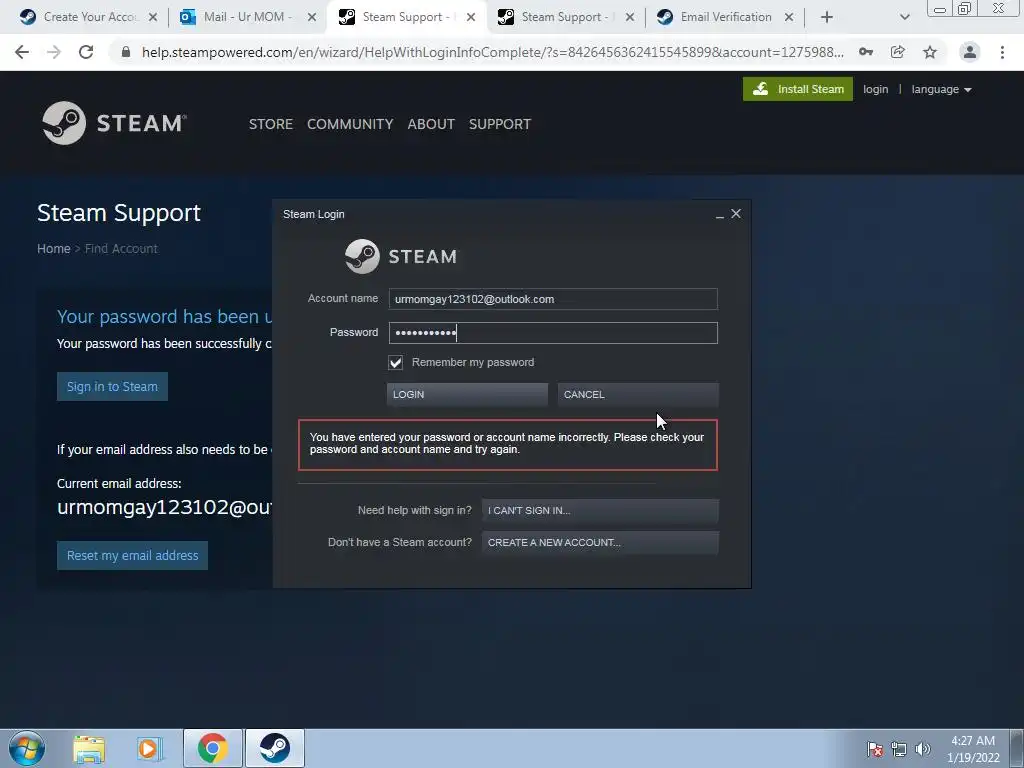Click the browser address bar URL
1024x768 pixels.
(x=492, y=52)
